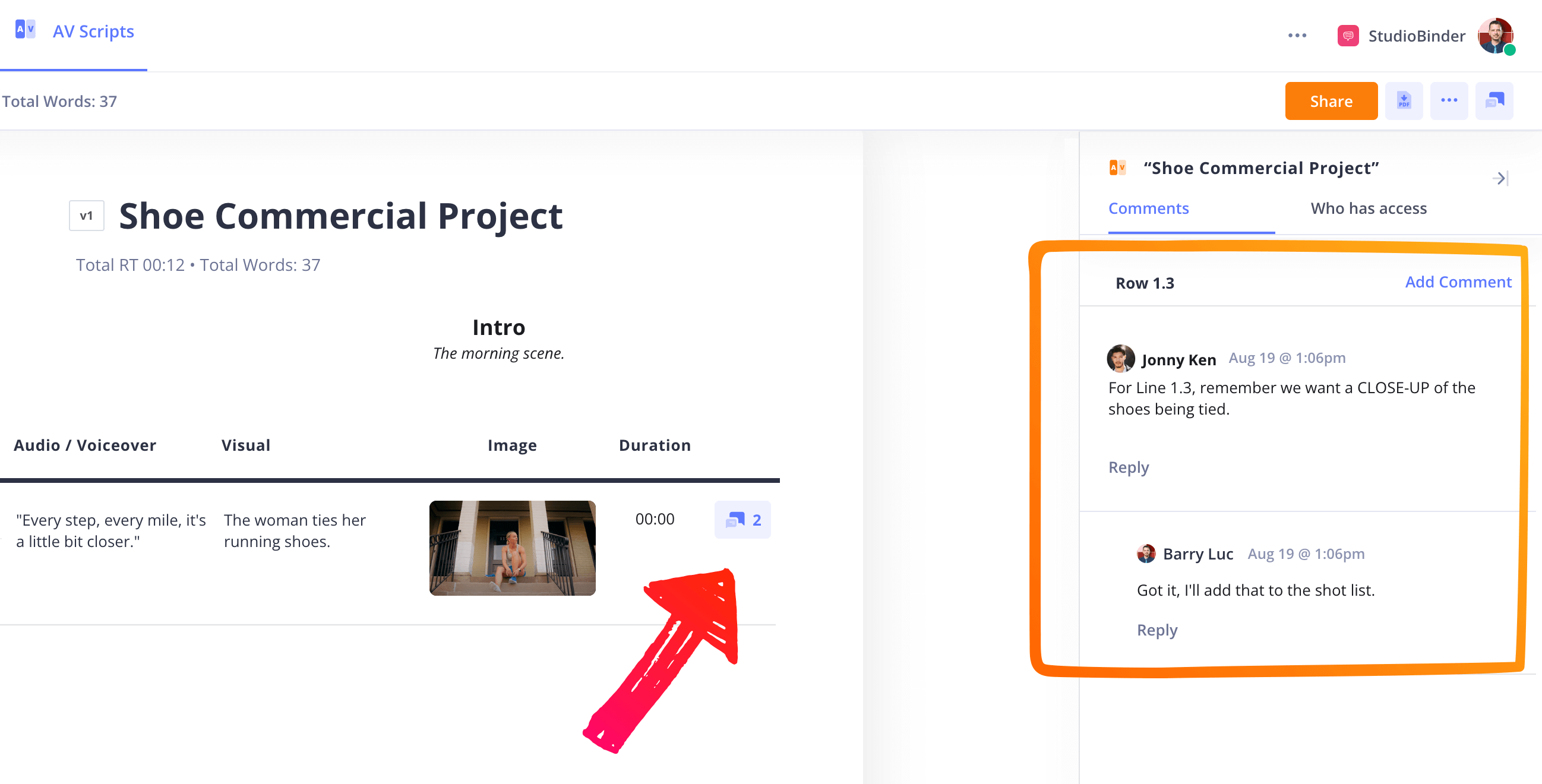Click Reply under Jonny Ken's comment
Viewport: 1542px width, 784px height.
[x=1128, y=467]
